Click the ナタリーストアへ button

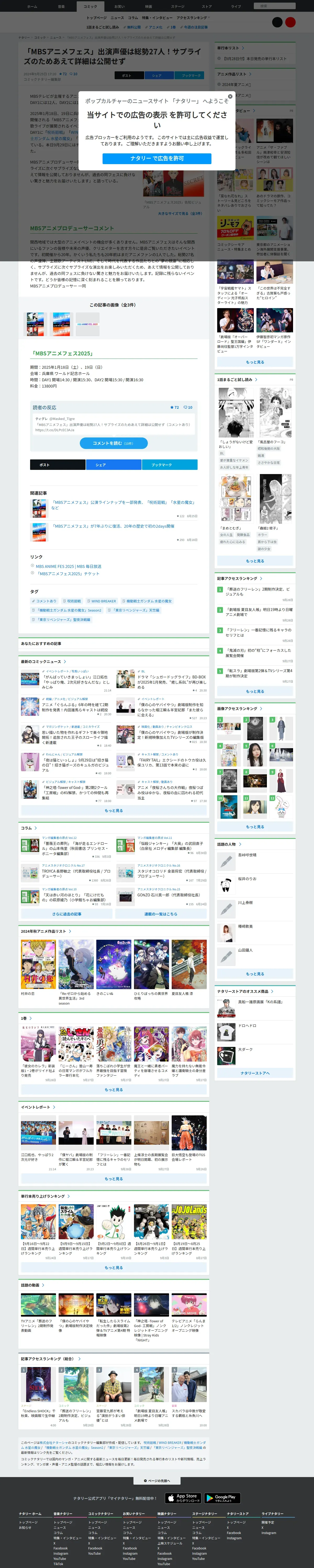coord(255,1073)
